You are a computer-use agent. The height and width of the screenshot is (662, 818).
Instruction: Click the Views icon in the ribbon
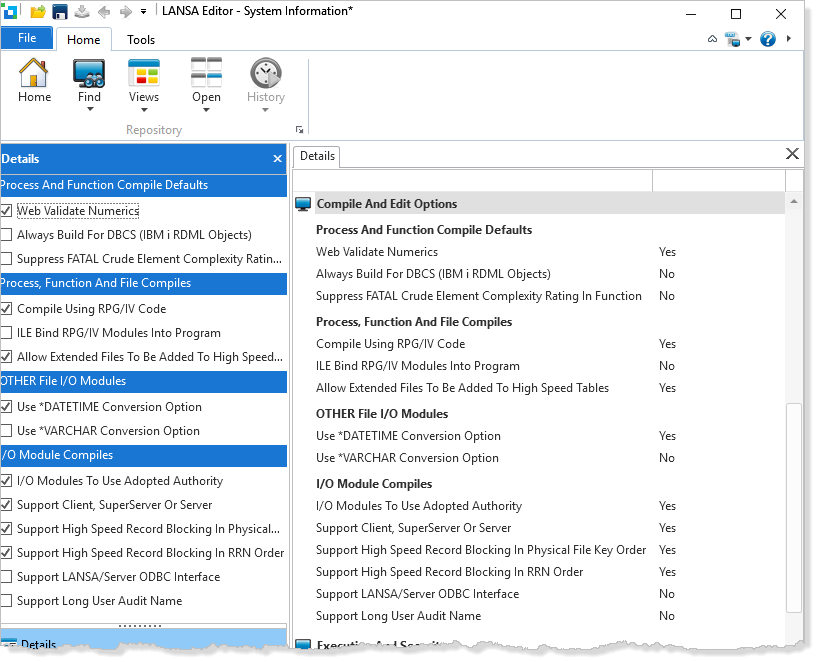point(143,74)
